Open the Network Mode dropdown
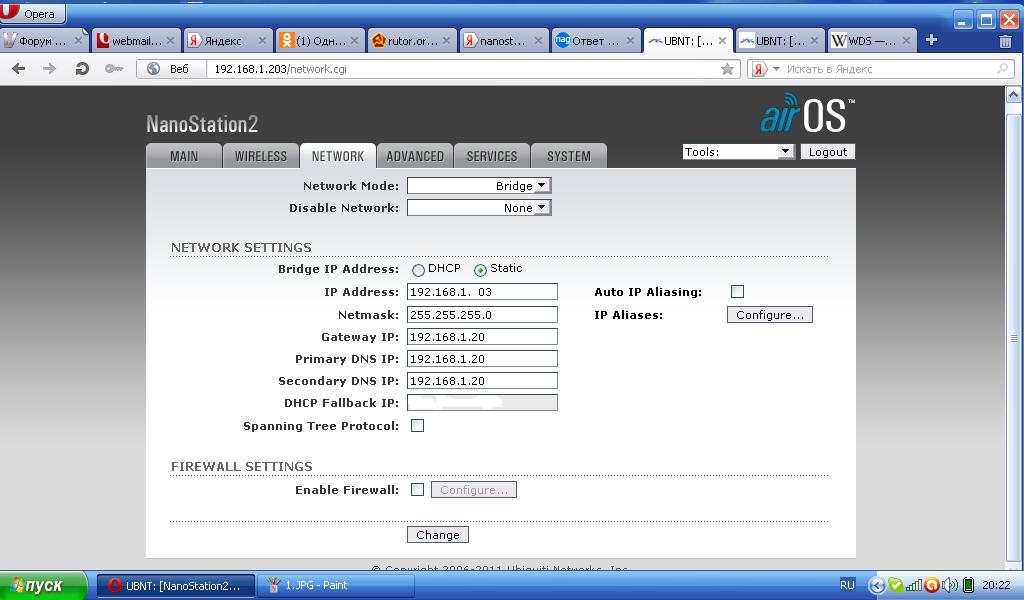 click(x=479, y=186)
